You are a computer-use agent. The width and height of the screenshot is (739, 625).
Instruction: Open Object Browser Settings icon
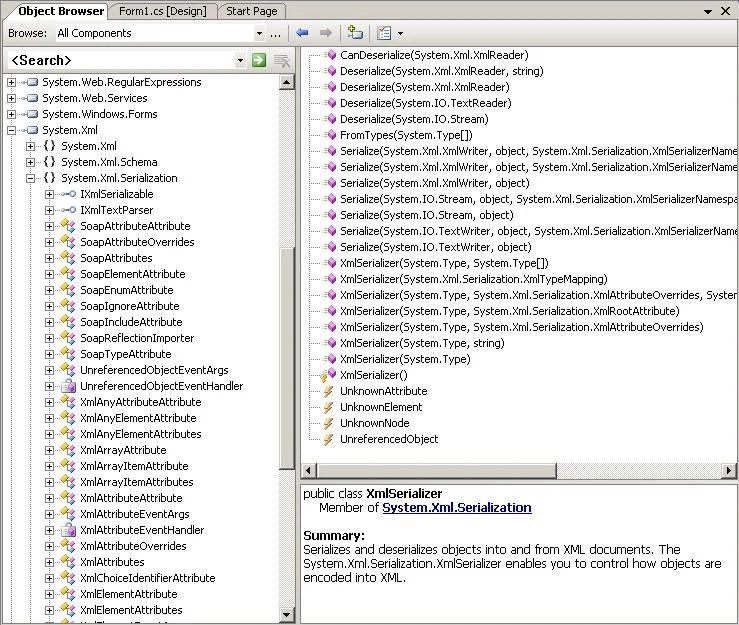pos(384,33)
